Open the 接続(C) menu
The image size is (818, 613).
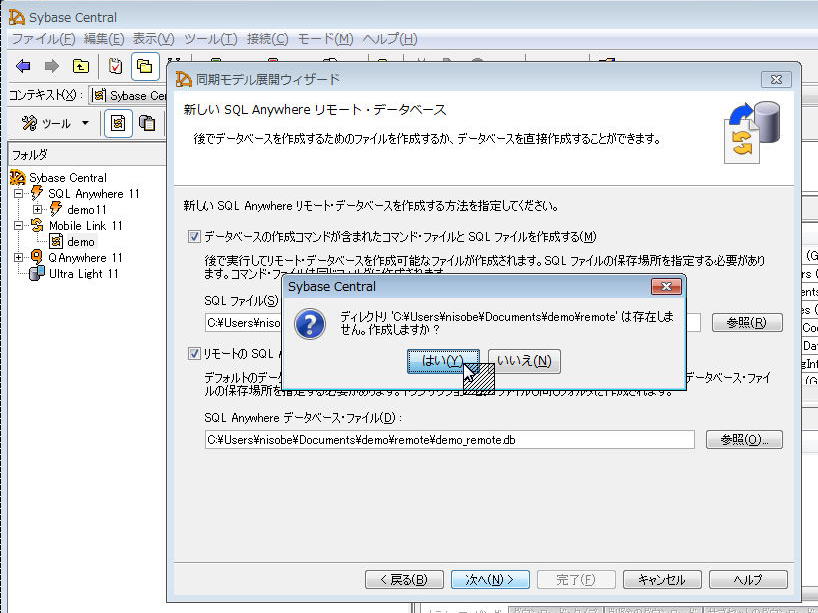click(x=267, y=39)
